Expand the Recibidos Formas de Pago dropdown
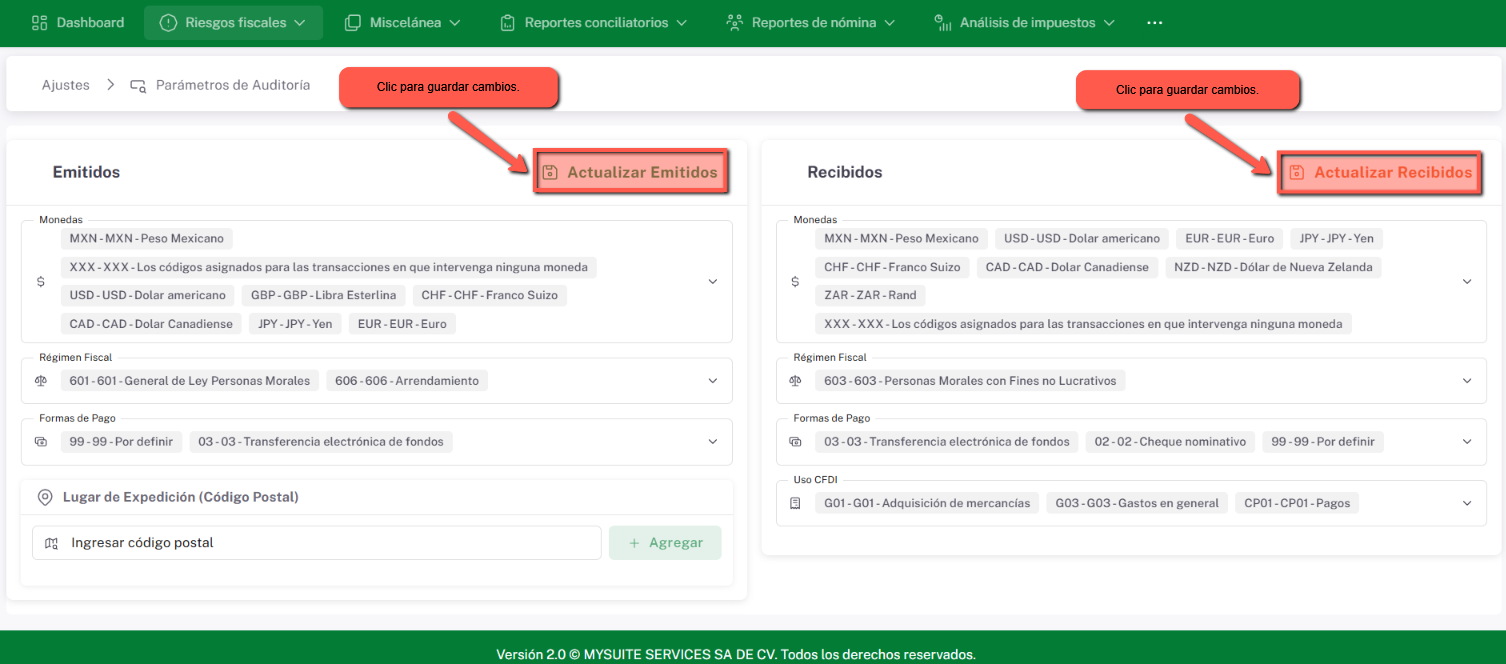 pos(1467,442)
